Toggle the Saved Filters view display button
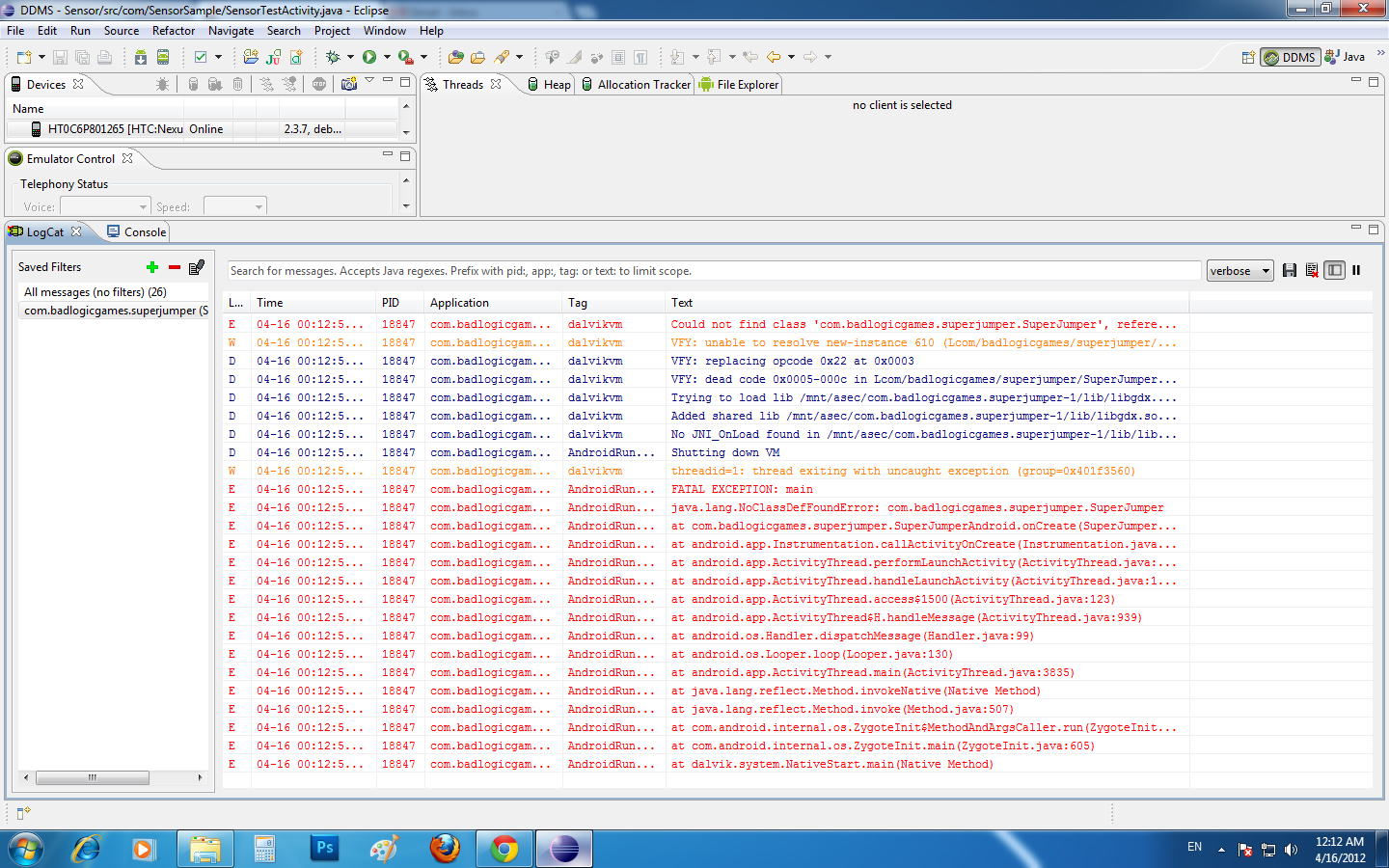 [x=1335, y=270]
